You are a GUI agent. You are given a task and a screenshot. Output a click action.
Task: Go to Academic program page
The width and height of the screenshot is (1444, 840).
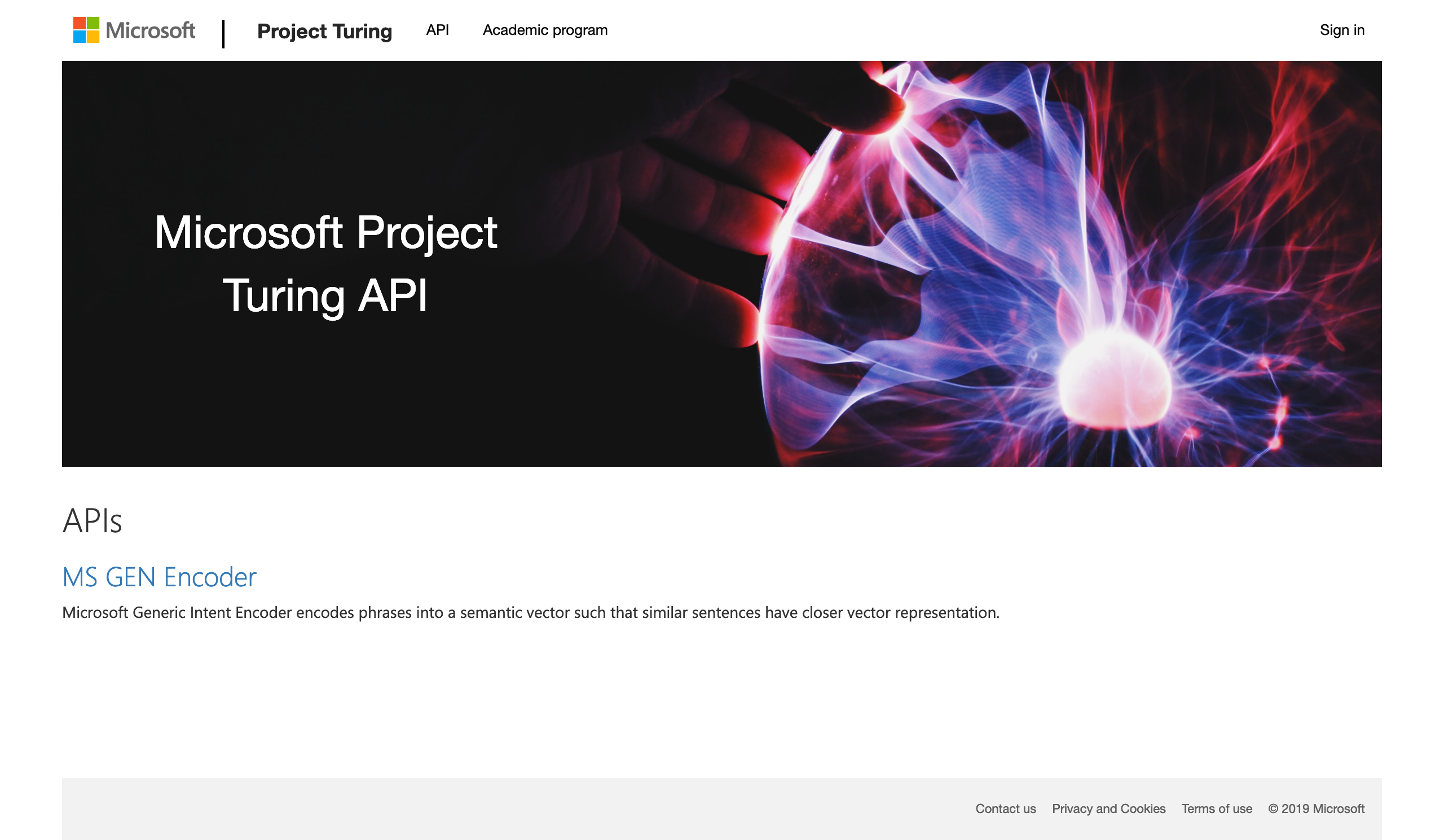545,30
